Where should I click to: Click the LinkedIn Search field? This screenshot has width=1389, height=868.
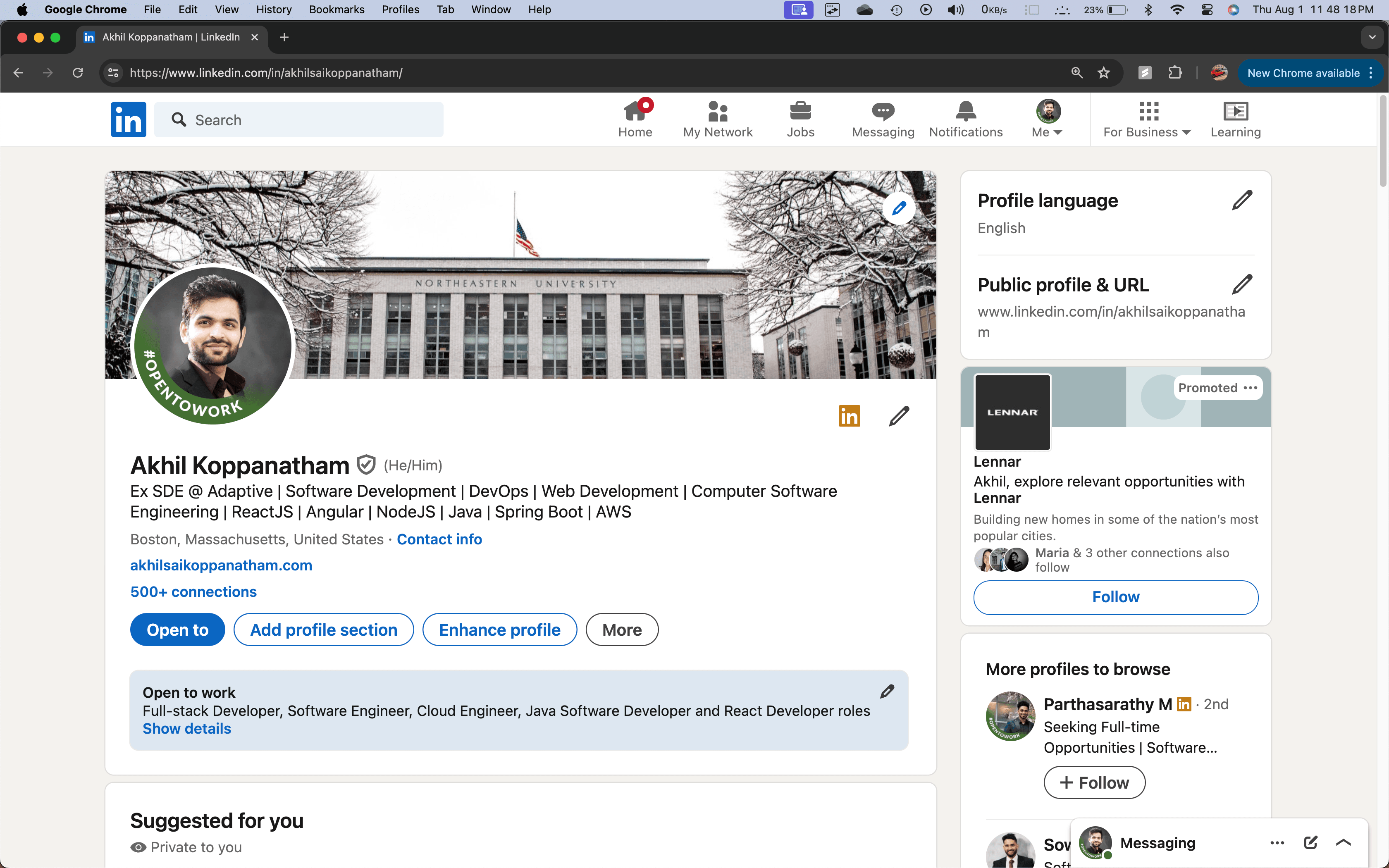tap(298, 119)
